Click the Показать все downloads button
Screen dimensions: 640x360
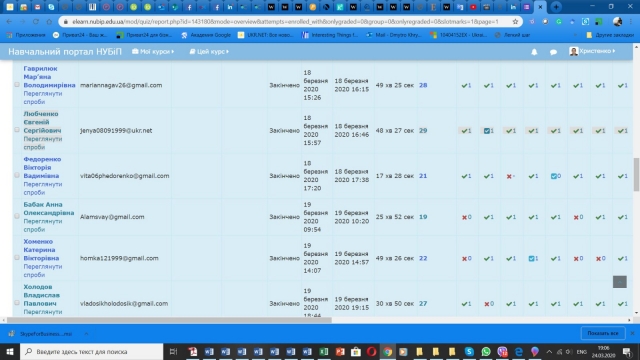click(x=602, y=333)
